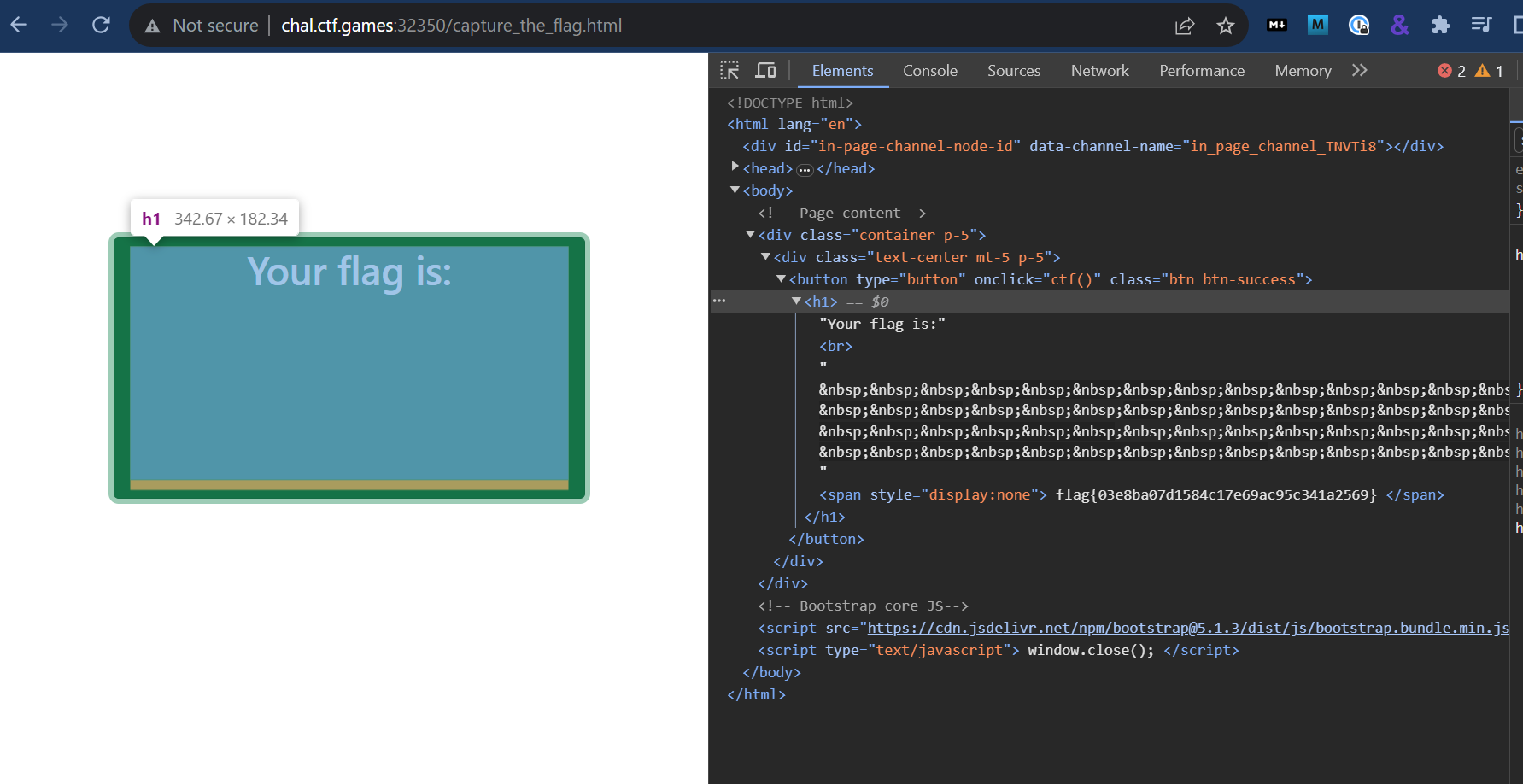Reload the current page

101,26
